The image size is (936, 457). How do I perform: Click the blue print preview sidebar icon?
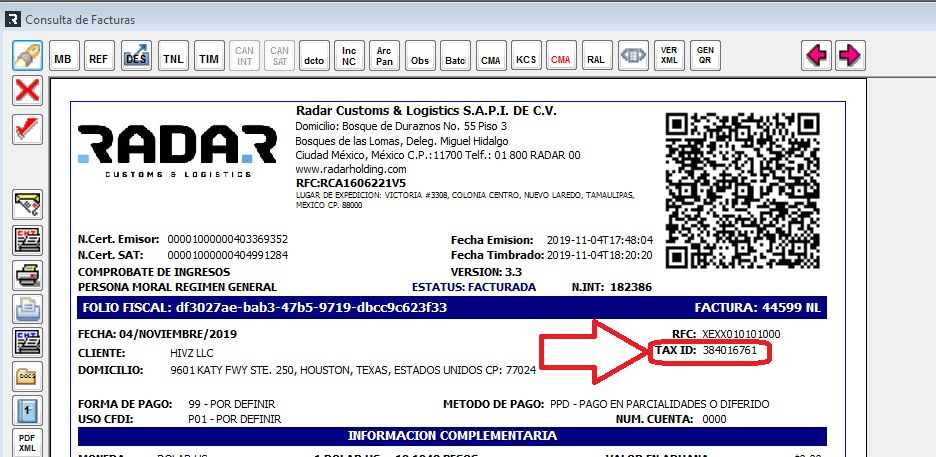point(27,310)
